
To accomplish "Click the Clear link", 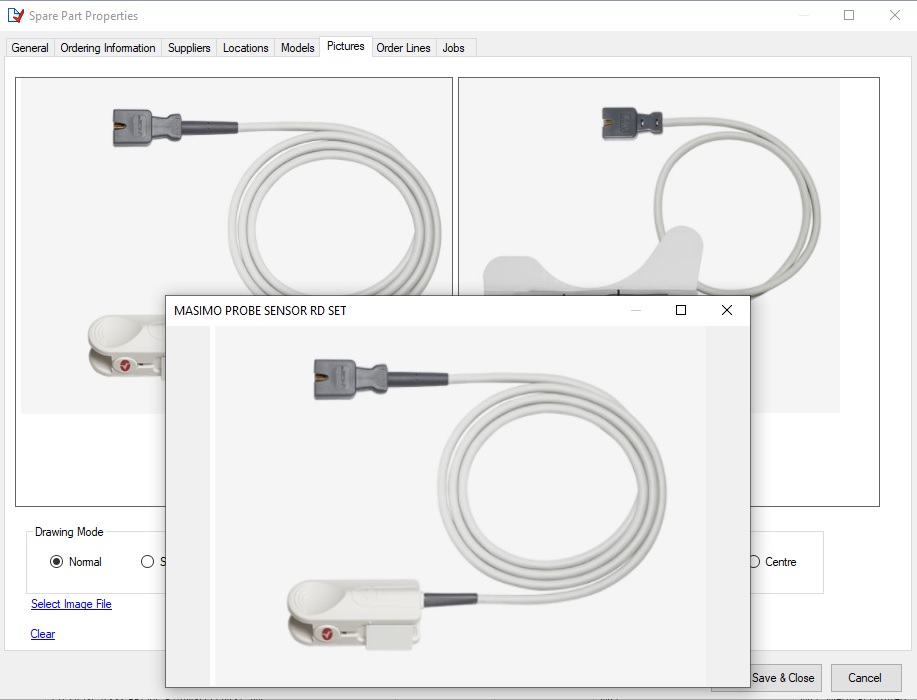I will tap(43, 634).
